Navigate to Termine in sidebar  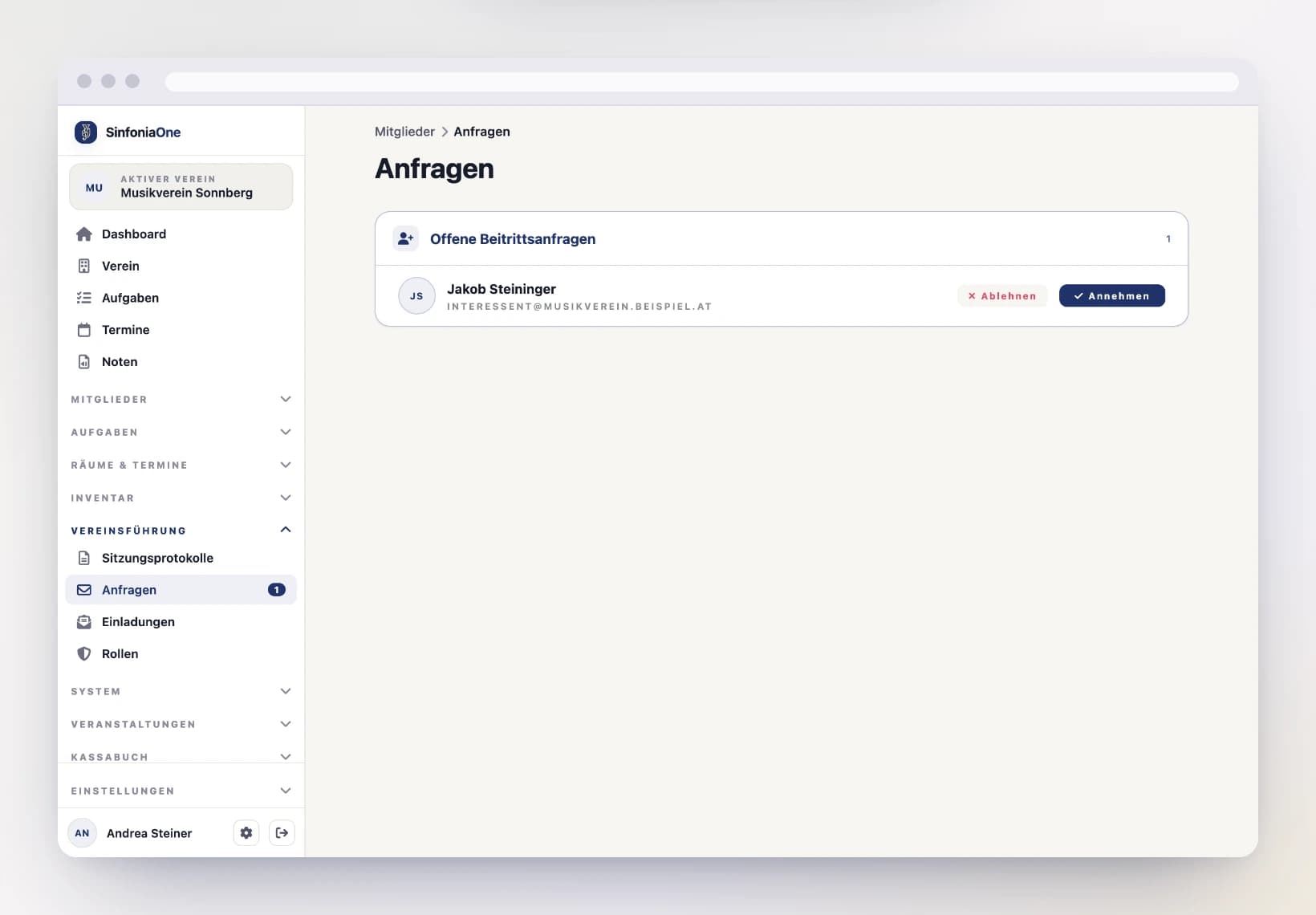(181, 330)
